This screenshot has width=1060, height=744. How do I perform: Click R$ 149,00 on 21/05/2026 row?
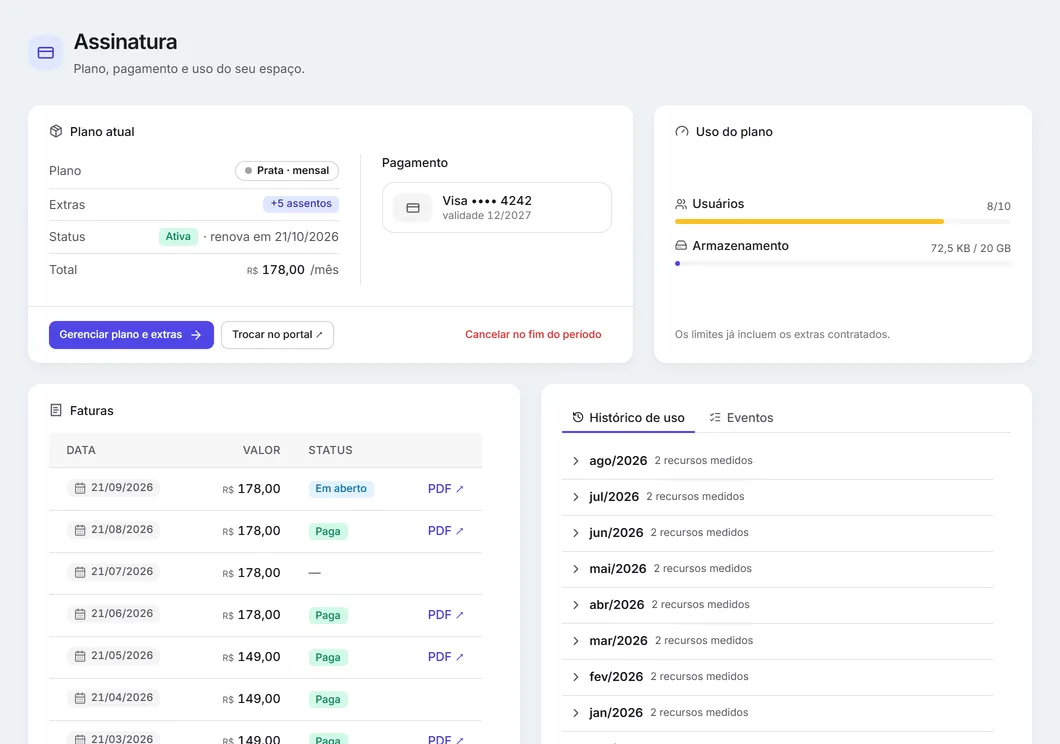251,657
